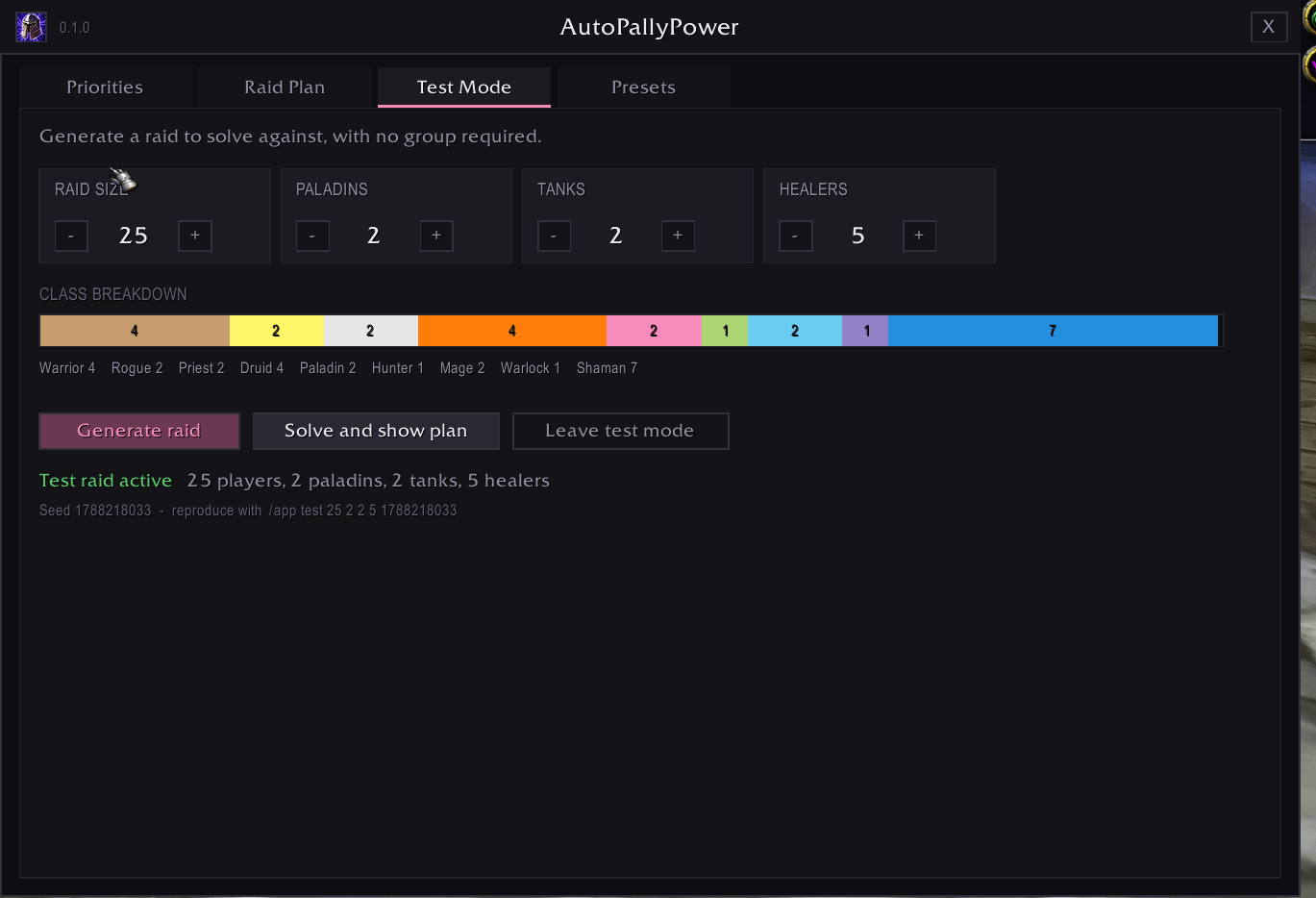The width and height of the screenshot is (1316, 898).
Task: Click the 'Test raid active' status text
Action: point(106,481)
